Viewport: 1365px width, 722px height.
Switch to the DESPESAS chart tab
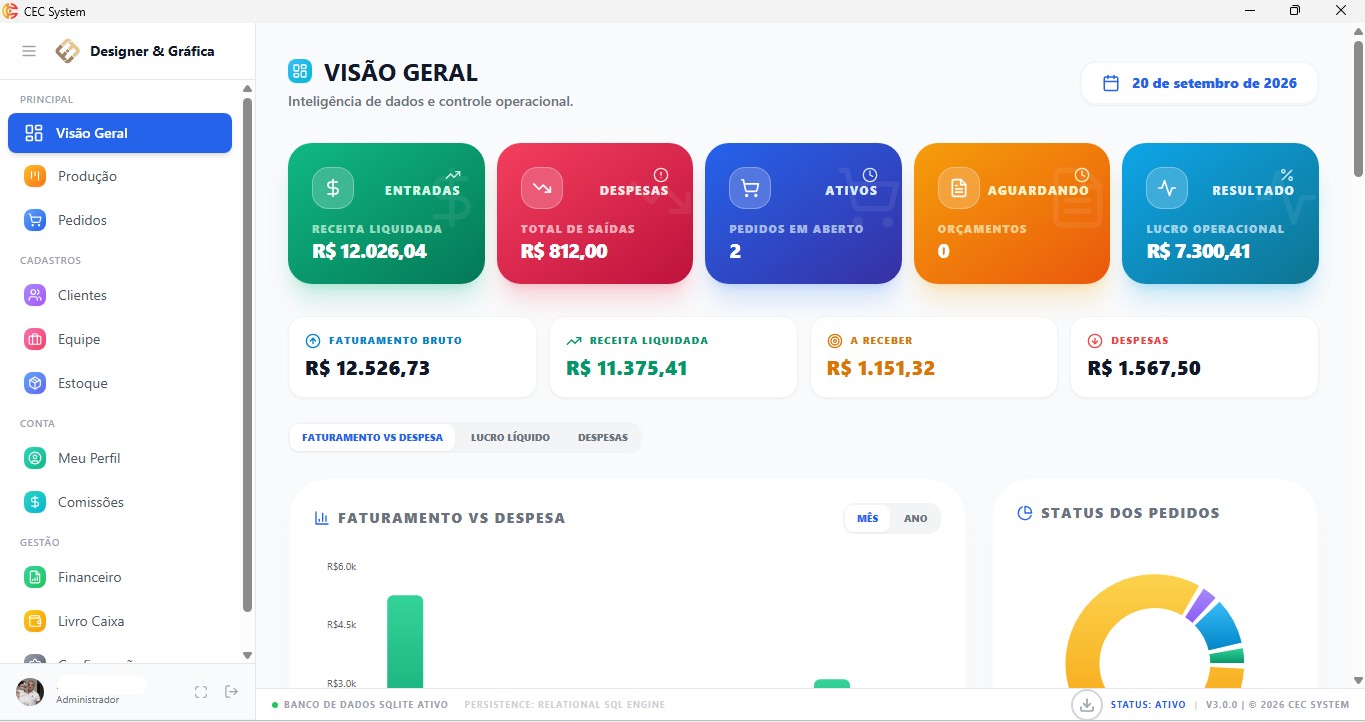[603, 437]
